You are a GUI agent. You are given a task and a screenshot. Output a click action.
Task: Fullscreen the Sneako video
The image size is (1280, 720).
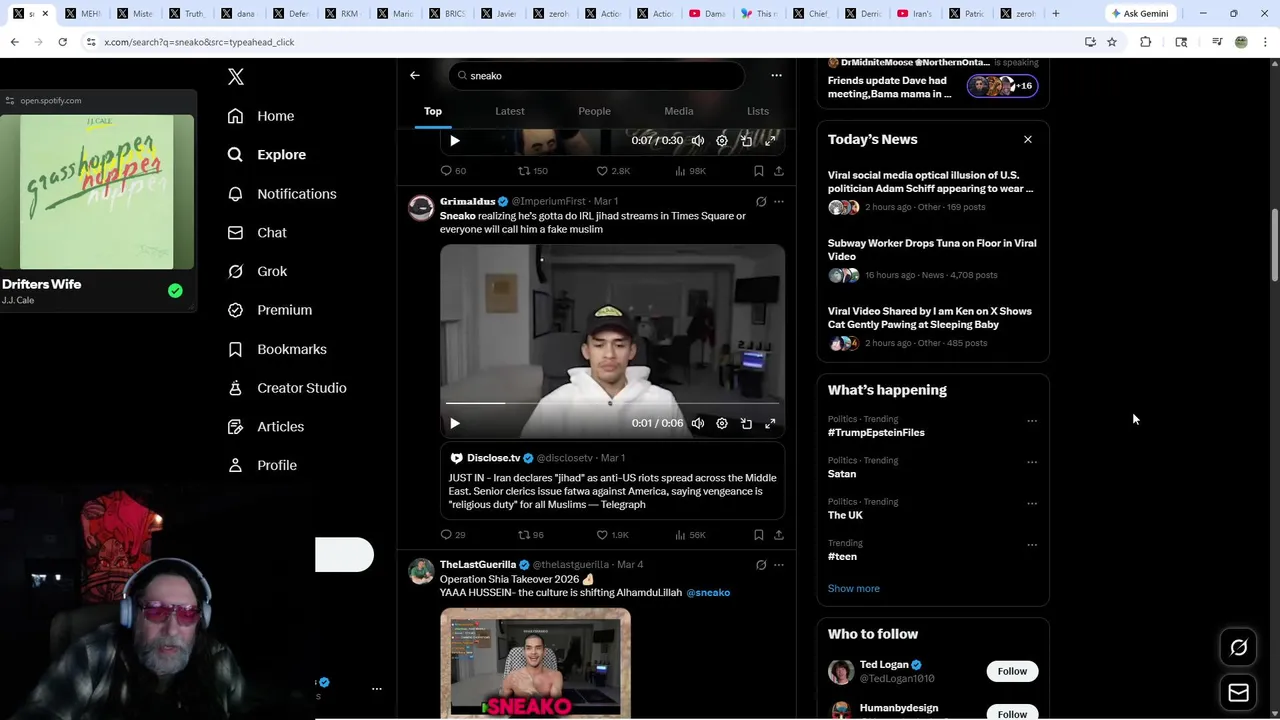point(770,424)
